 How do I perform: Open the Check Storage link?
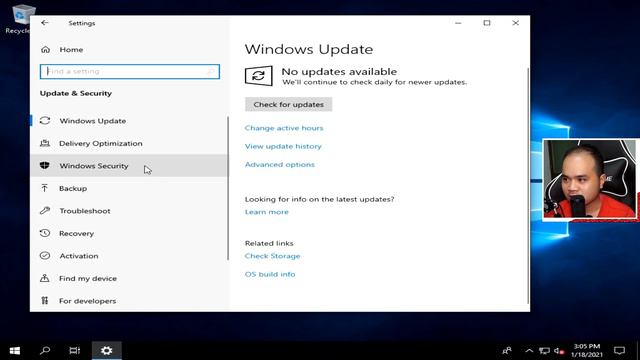(x=272, y=256)
